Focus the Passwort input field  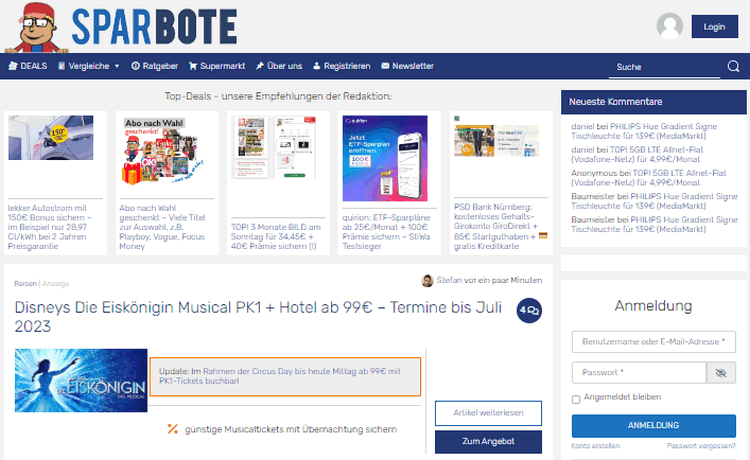pyautogui.click(x=639, y=372)
